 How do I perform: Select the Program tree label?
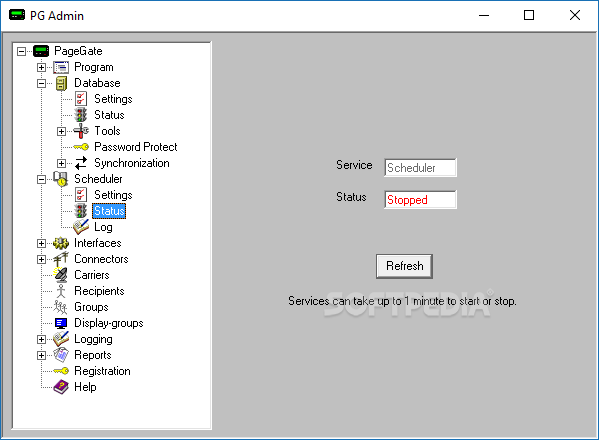pyautogui.click(x=94, y=67)
